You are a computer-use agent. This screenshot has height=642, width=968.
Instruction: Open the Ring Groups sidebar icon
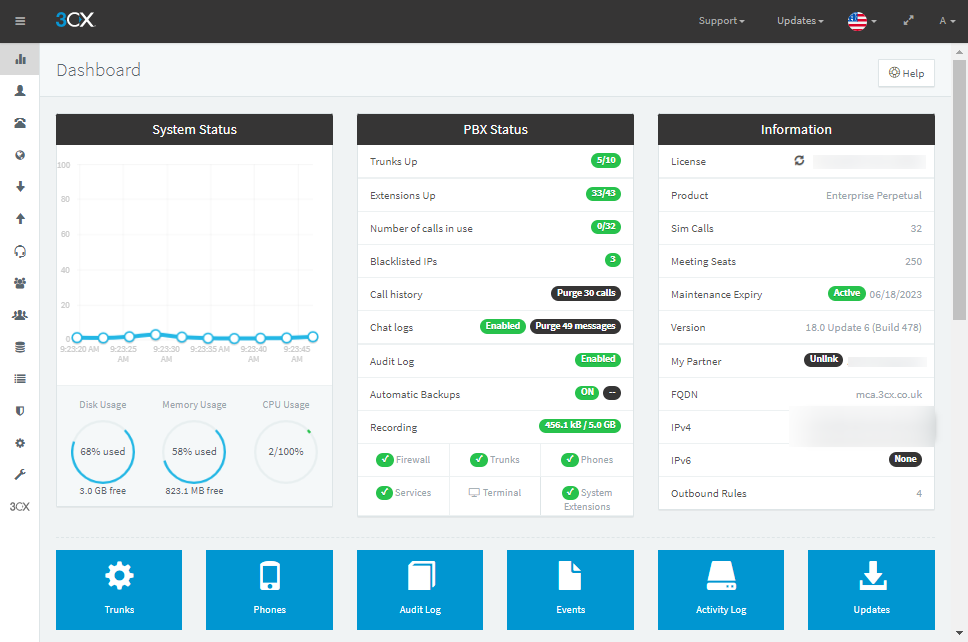coord(20,283)
